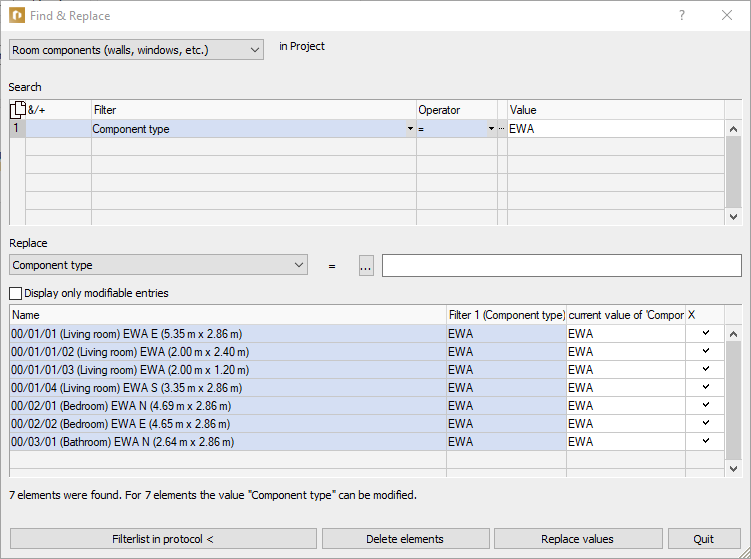The height and width of the screenshot is (559, 751).
Task: Click the ellipsis browse button in Replace
Action: (366, 266)
